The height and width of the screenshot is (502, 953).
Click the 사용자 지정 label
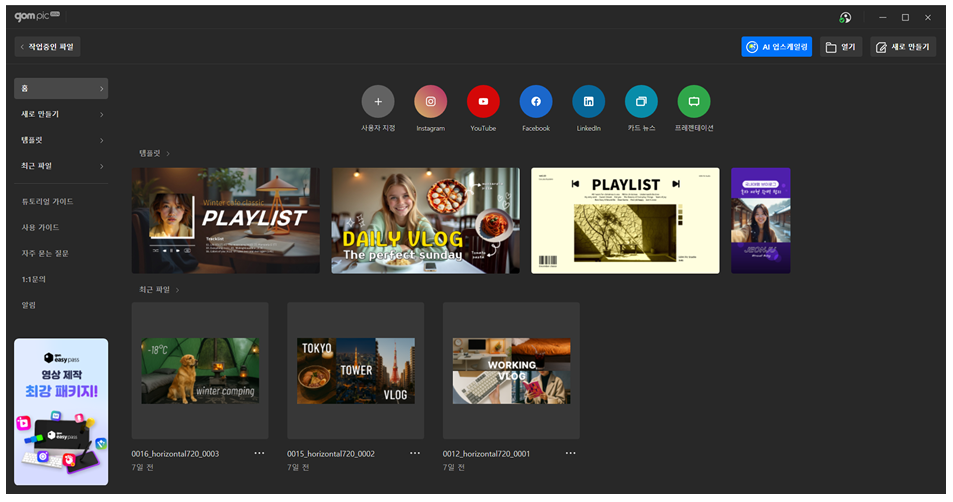click(x=378, y=128)
